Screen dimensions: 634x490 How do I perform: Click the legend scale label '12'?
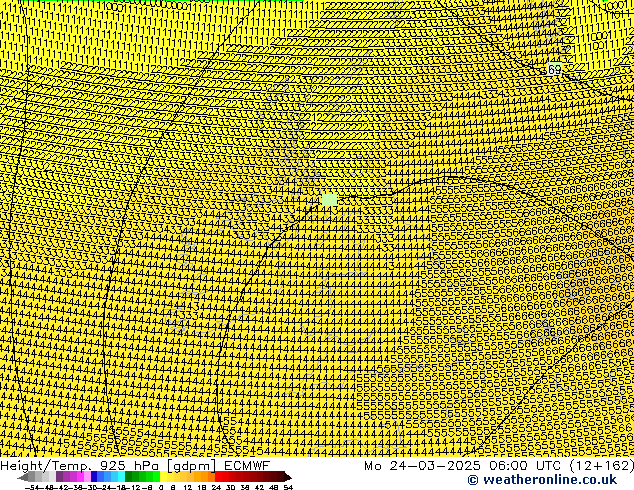coord(187,488)
